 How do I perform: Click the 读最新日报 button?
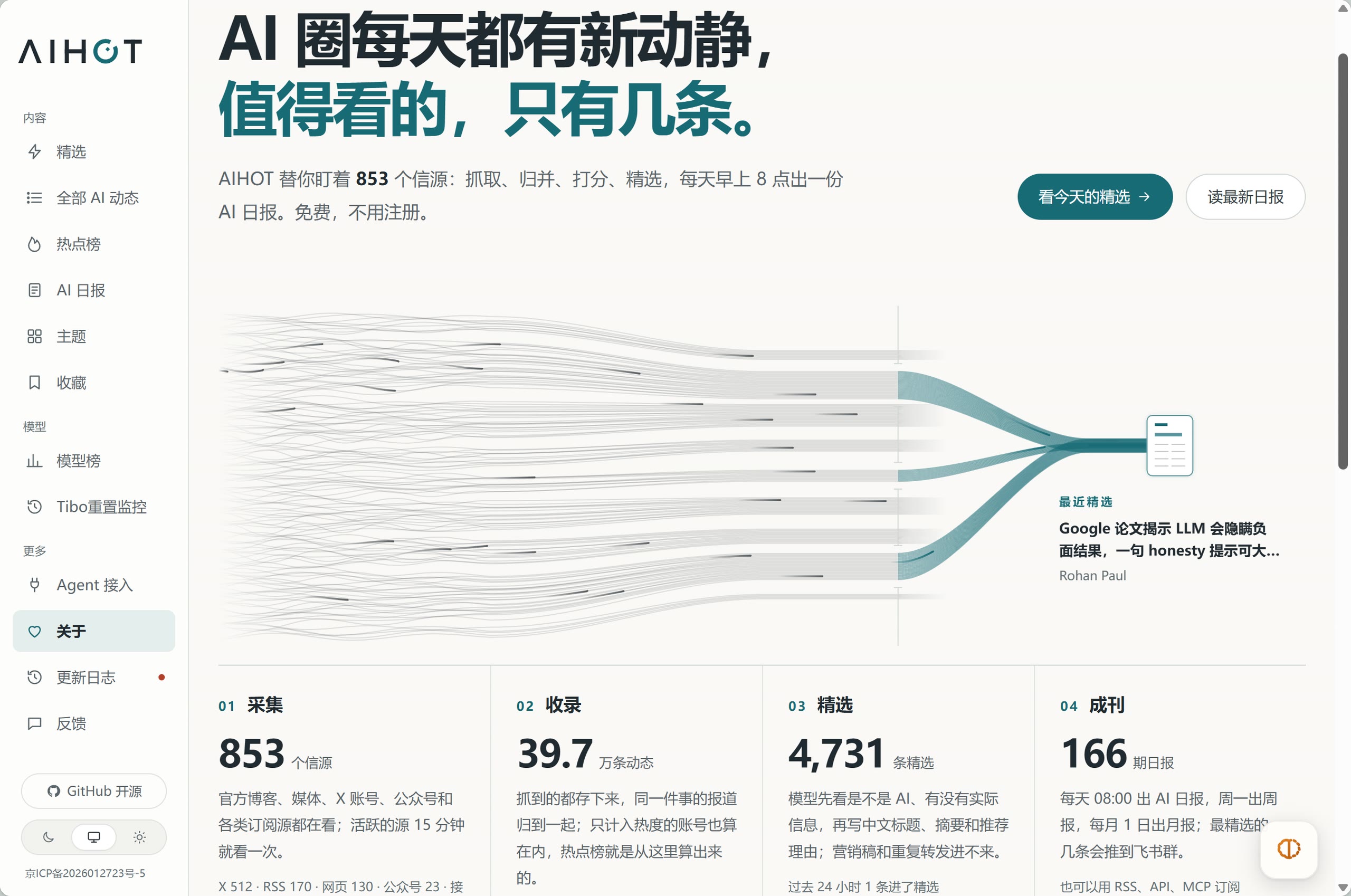click(x=1245, y=197)
